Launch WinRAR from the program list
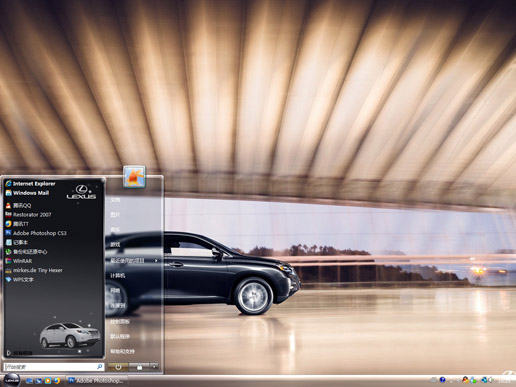This screenshot has height=387, width=516. pyautogui.click(x=19, y=261)
